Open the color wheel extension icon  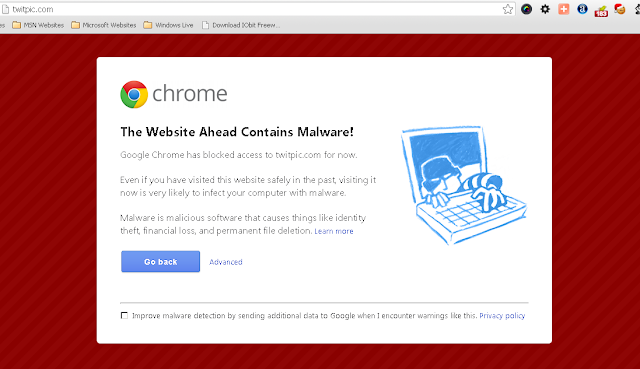[527, 9]
